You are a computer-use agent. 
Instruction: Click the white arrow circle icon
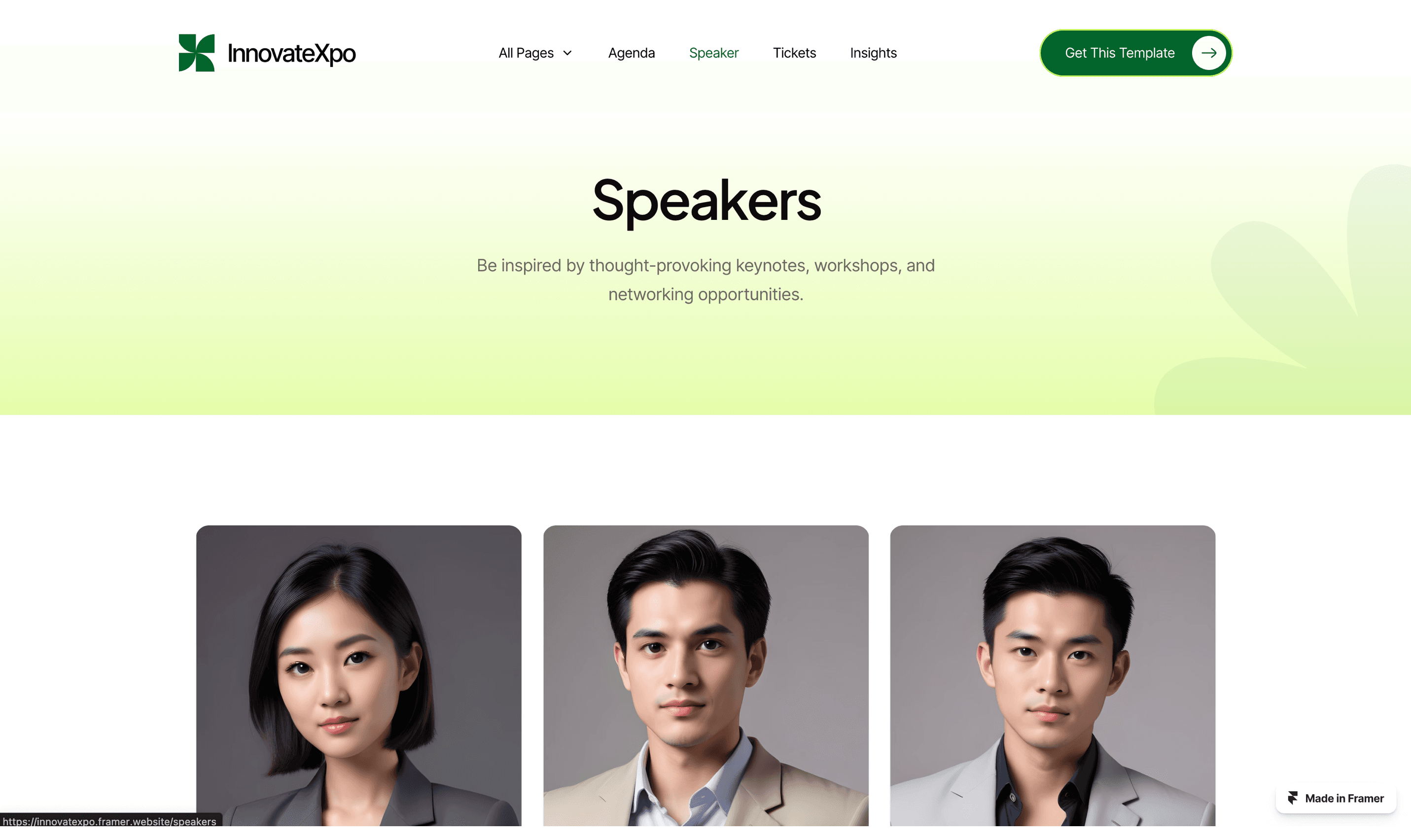coord(1208,53)
